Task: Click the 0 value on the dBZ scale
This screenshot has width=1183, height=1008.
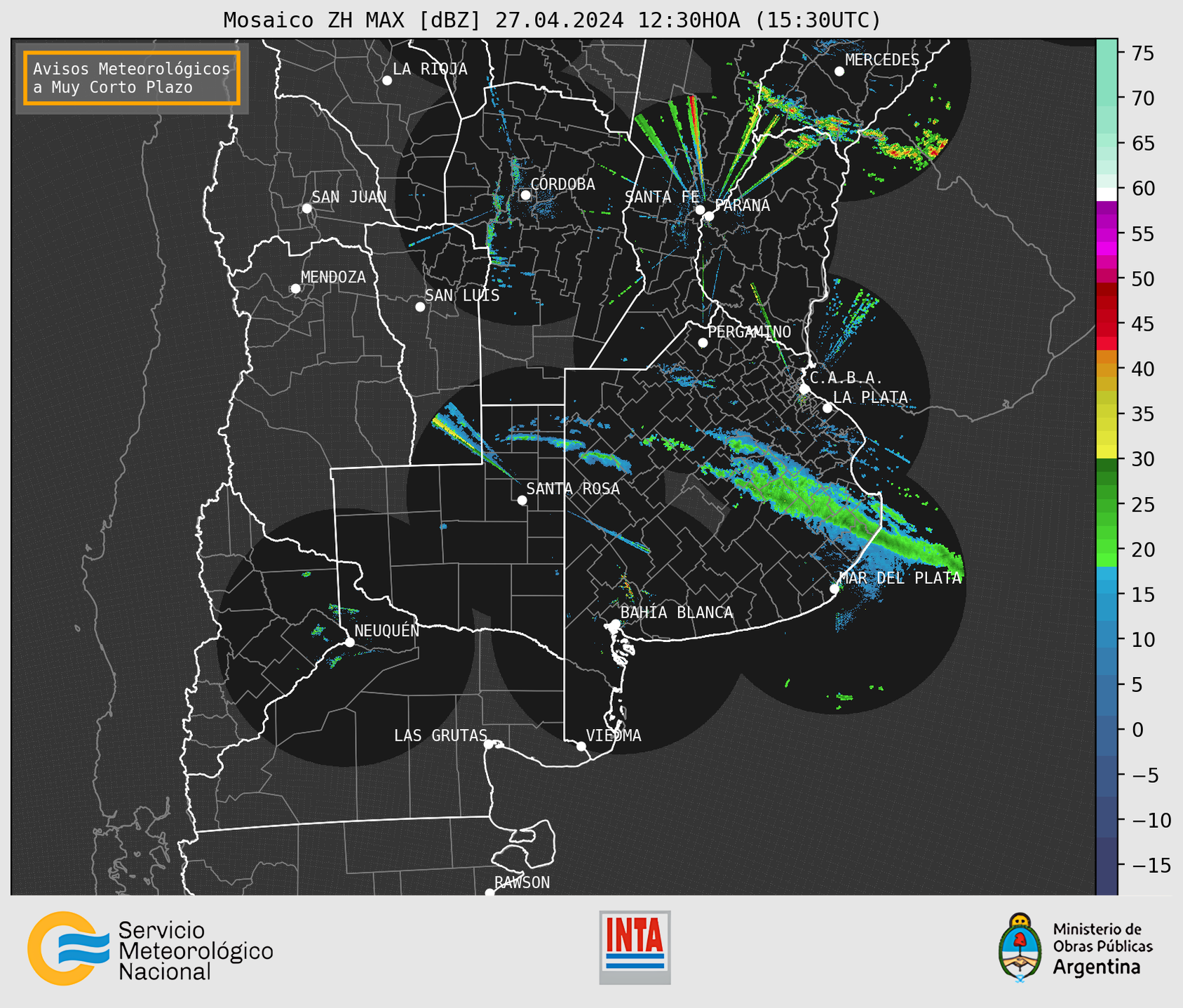Action: pos(1137,730)
